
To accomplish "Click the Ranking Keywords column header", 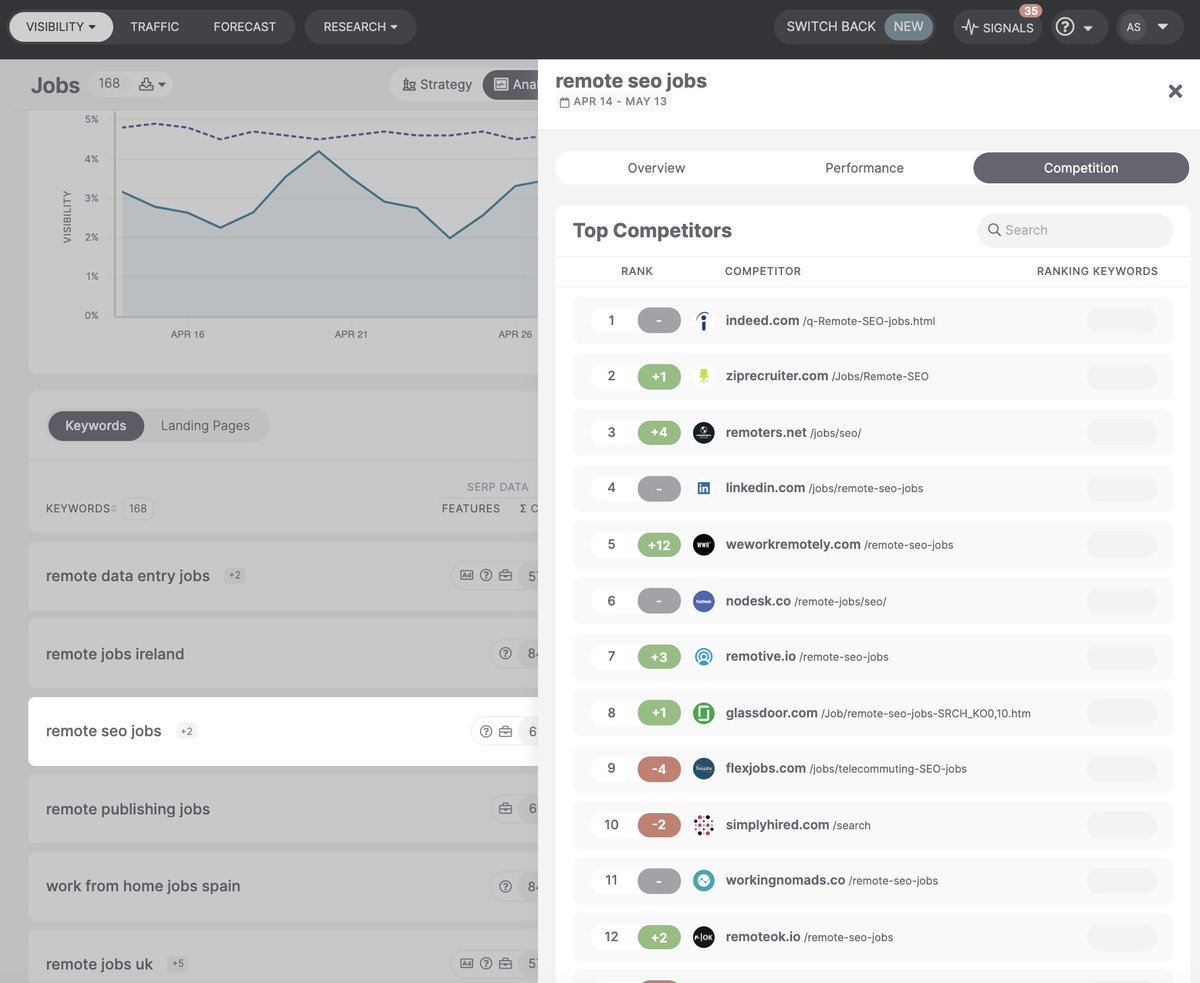I will point(1097,271).
